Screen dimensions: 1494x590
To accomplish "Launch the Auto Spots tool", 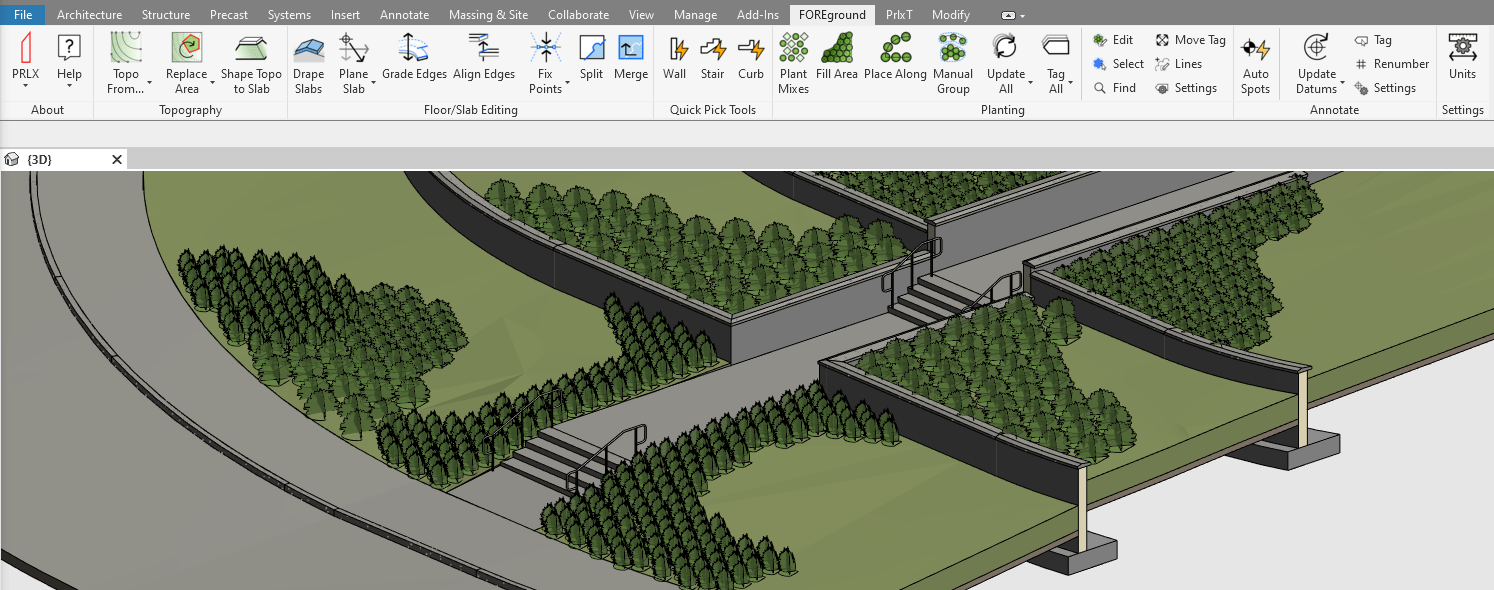I will [x=1255, y=63].
